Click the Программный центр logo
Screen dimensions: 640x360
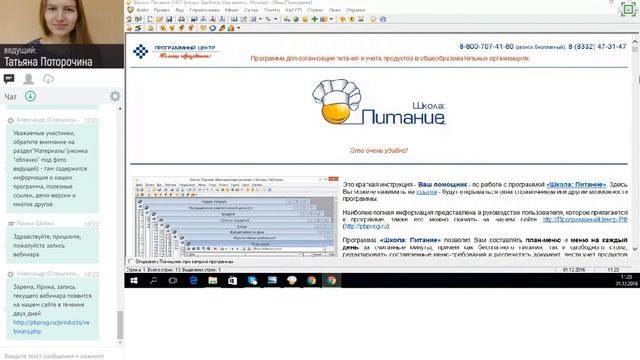point(175,51)
